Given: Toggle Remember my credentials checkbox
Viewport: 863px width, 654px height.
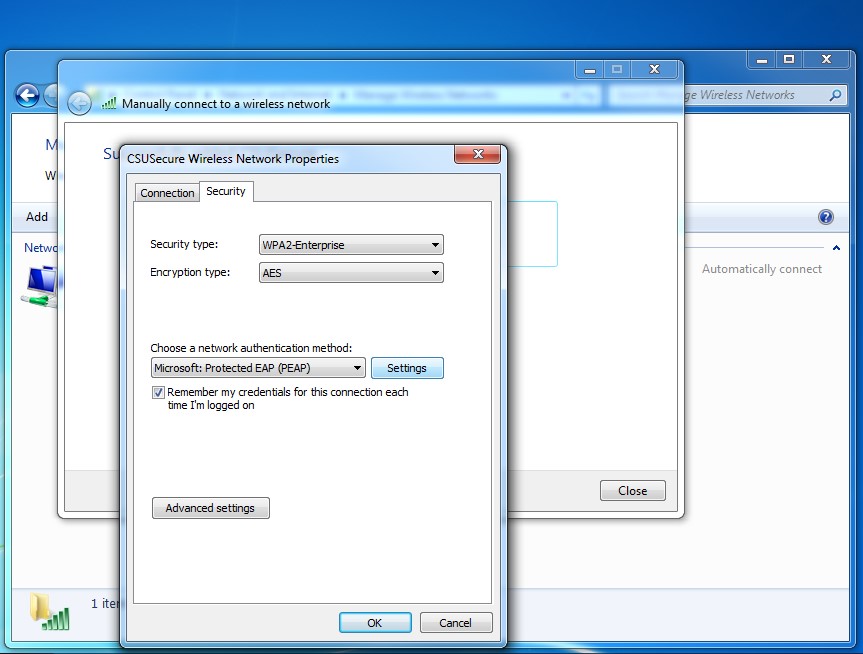Looking at the screenshot, I should point(158,393).
